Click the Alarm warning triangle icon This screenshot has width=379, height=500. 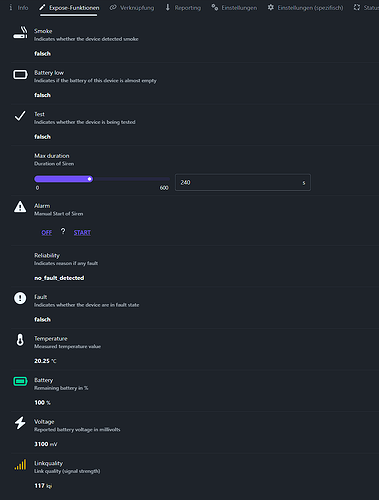point(20,207)
